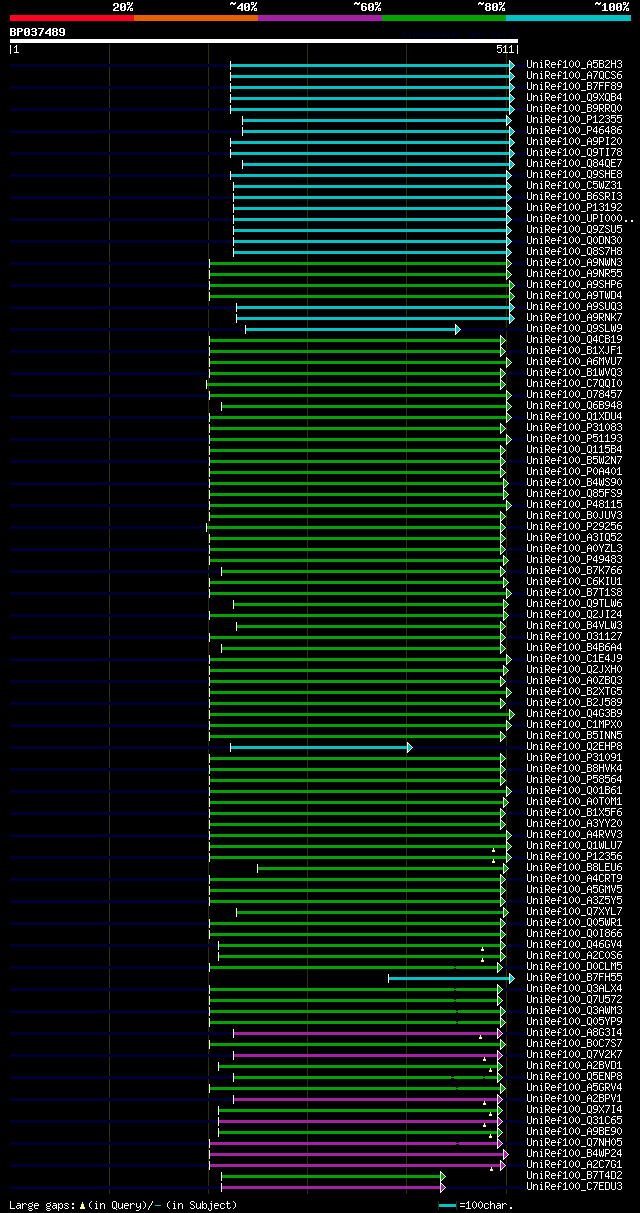Image resolution: width=640 pixels, height=1213 pixels.
Task: Select label UniRef100_P0A401
Action: tap(574, 472)
